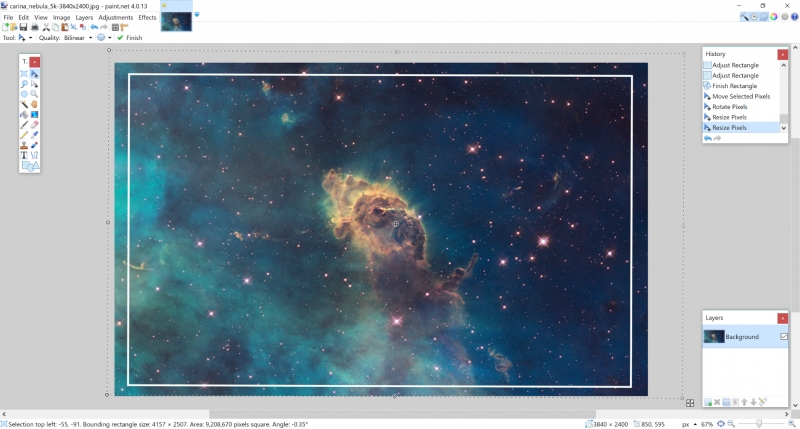
Task: Toggle the Layers window button at top right
Action: (x=764, y=16)
